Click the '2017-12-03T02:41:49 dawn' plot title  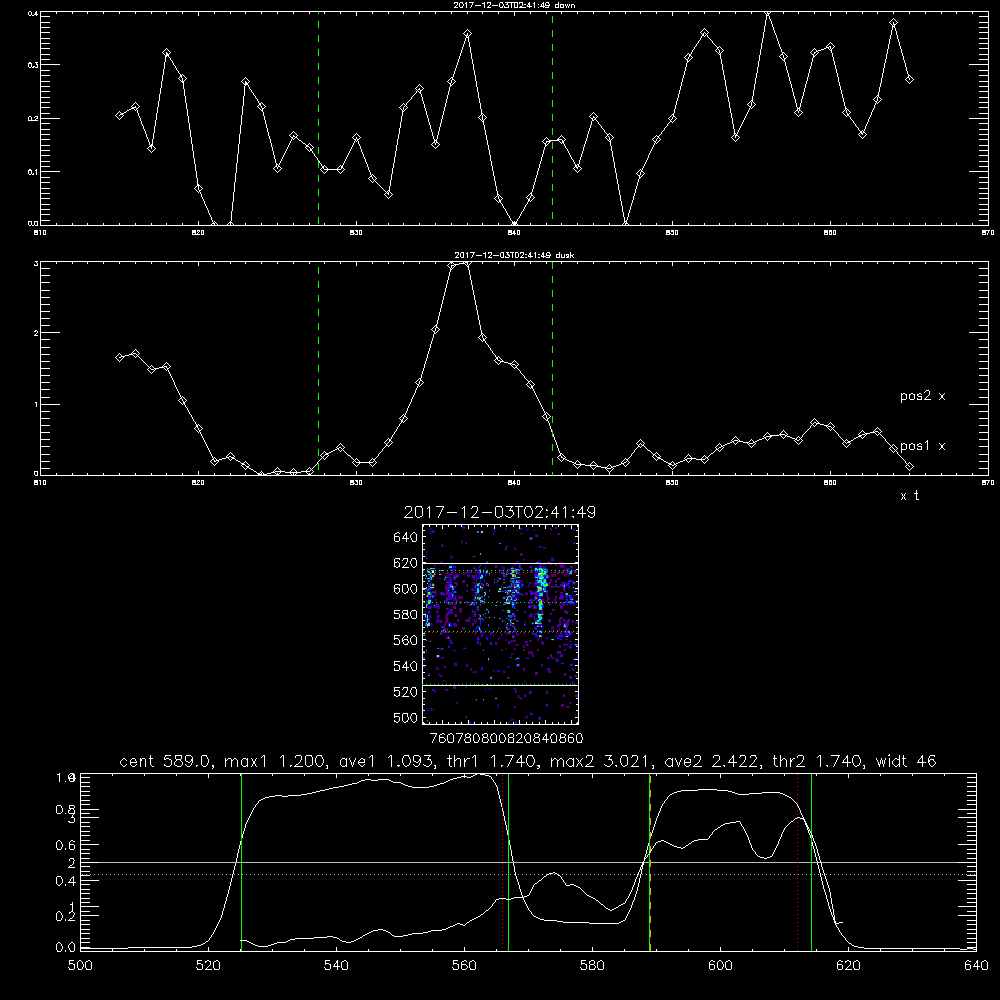point(514,5)
